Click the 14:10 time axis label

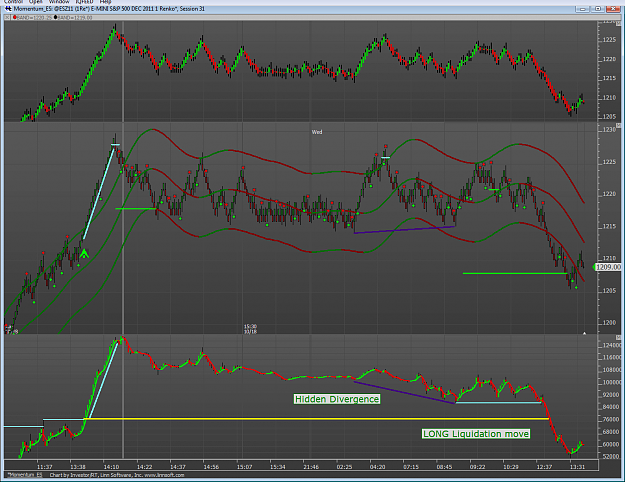pyautogui.click(x=111, y=467)
